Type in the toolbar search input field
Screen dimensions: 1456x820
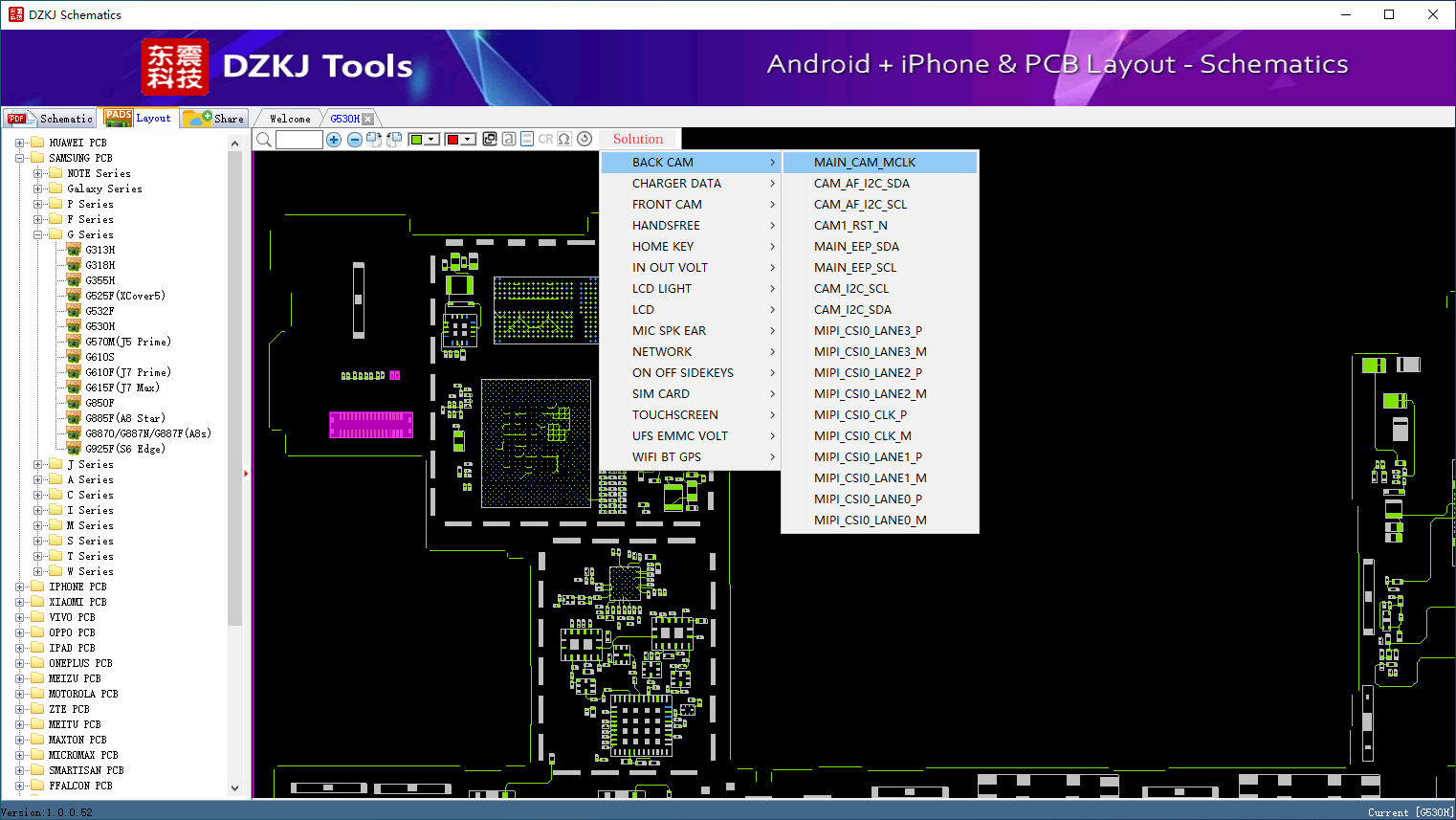click(299, 140)
